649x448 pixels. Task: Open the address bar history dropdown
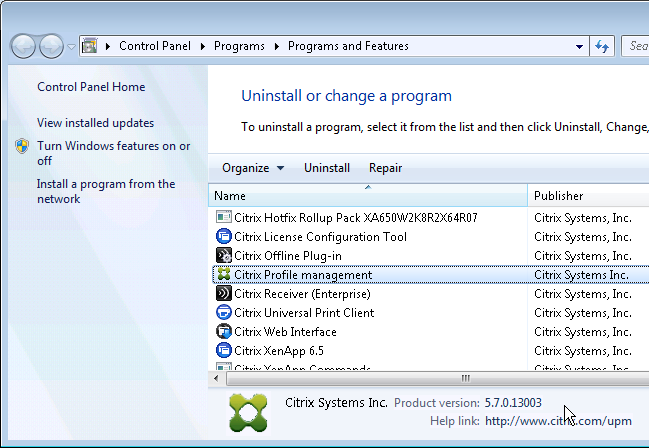point(579,46)
